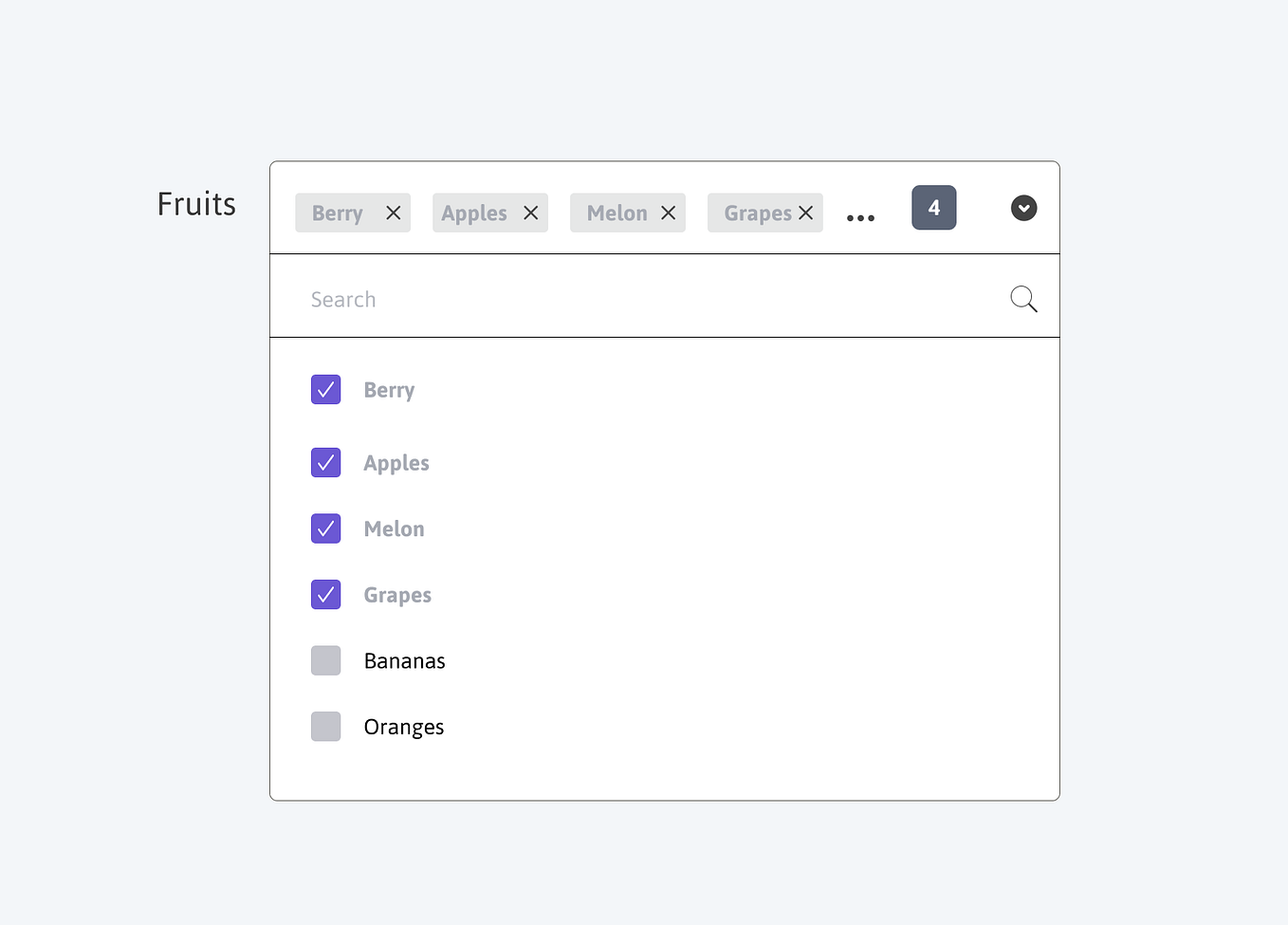Check the Bananas checkbox

(326, 660)
